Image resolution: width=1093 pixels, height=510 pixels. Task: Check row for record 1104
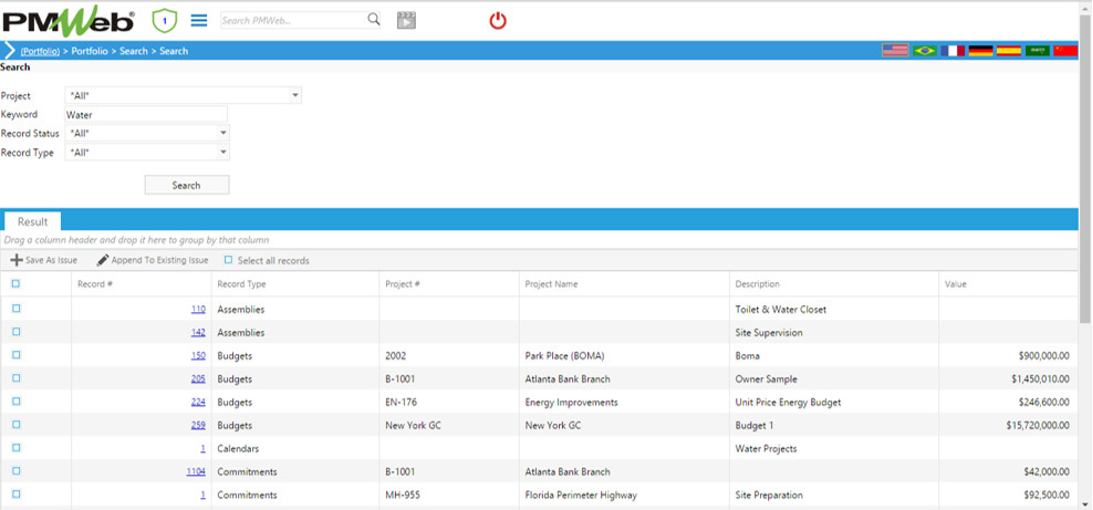pyautogui.click(x=16, y=471)
